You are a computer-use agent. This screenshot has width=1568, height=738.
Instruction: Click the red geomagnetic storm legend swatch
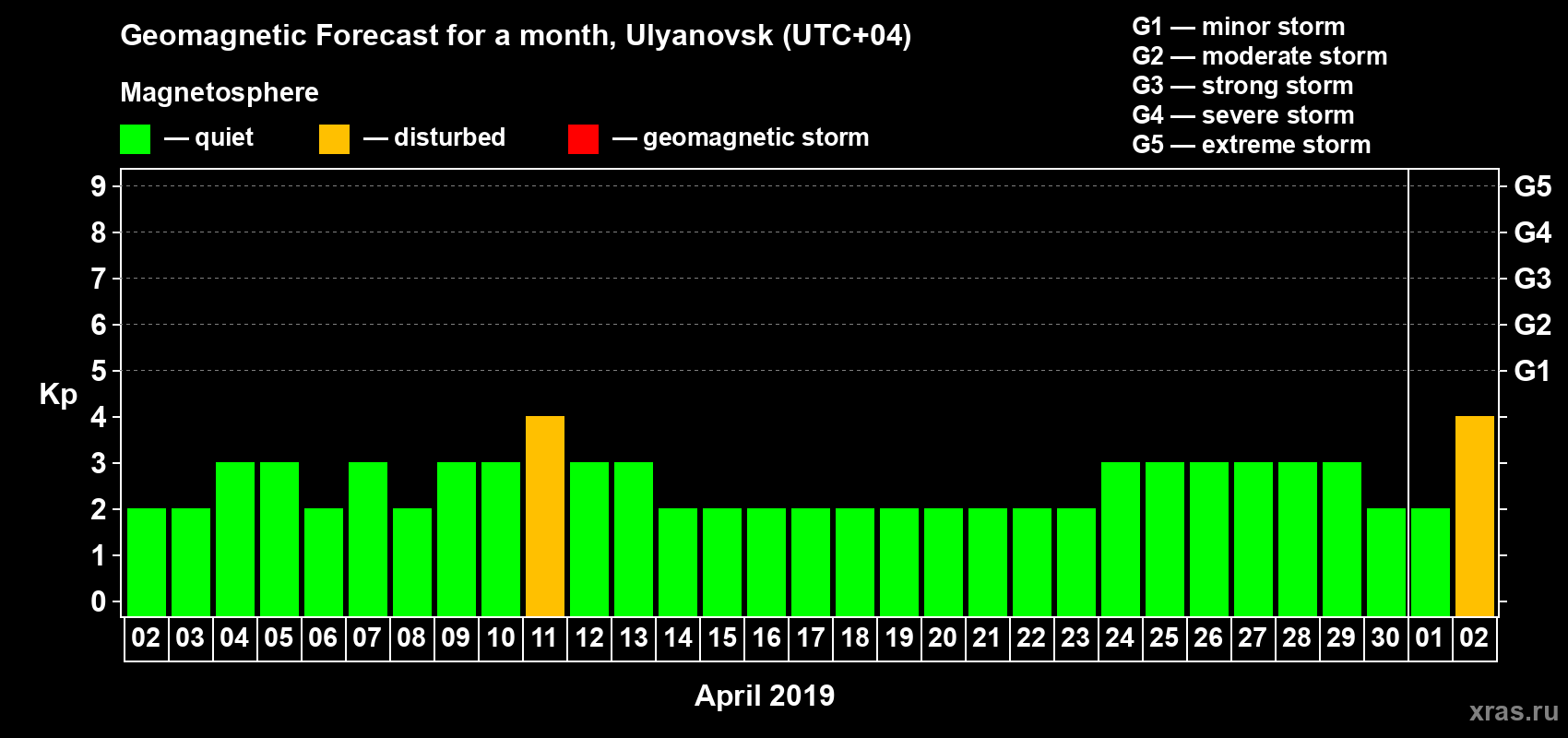(583, 139)
